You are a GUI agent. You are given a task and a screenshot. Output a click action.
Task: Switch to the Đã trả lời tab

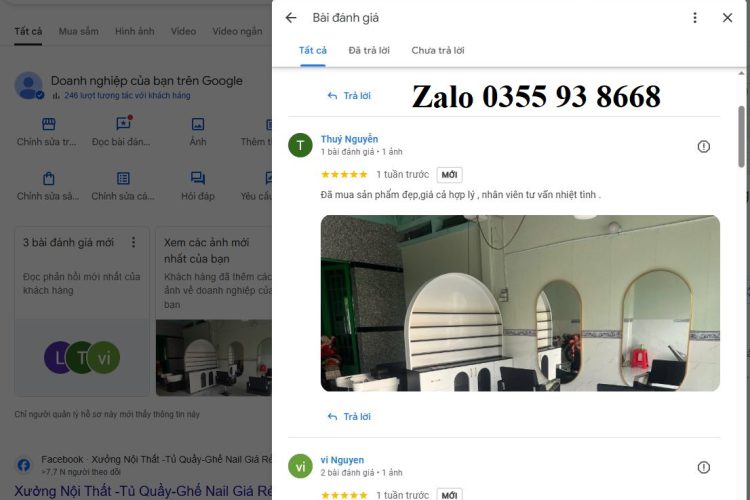tap(369, 50)
